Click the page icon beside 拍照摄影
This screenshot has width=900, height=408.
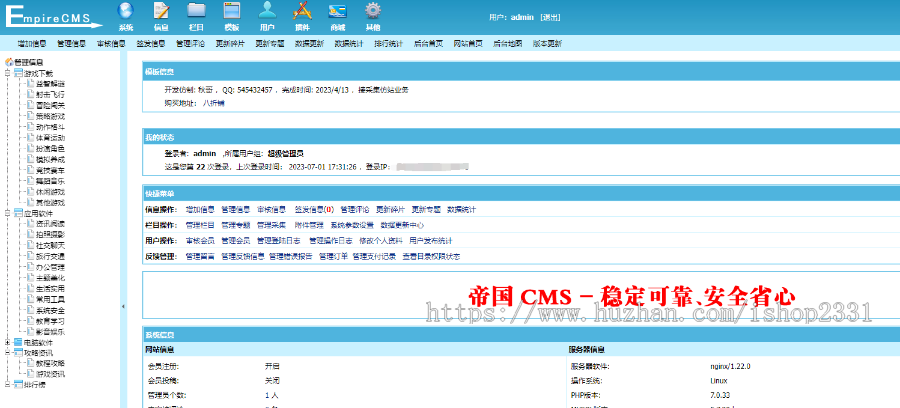pos(30,234)
